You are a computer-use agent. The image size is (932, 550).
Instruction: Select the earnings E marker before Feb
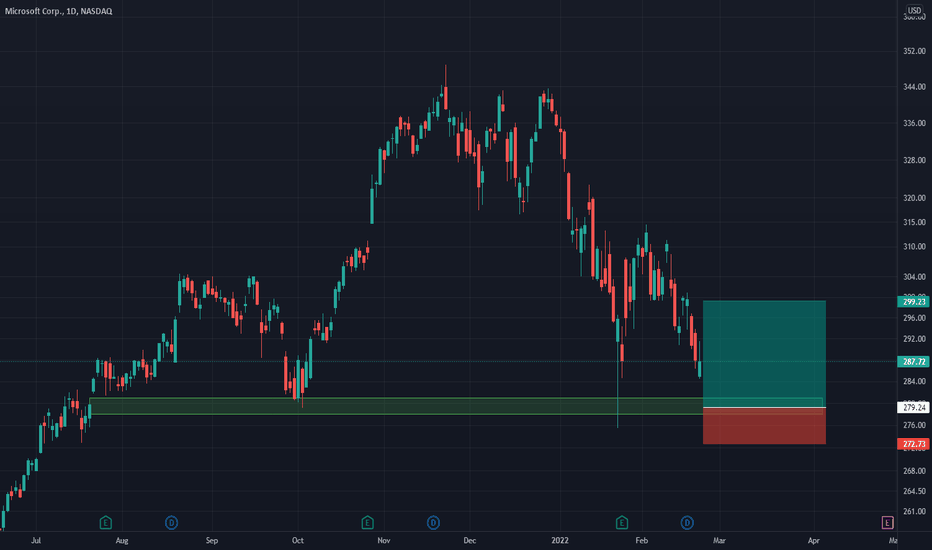[622, 523]
